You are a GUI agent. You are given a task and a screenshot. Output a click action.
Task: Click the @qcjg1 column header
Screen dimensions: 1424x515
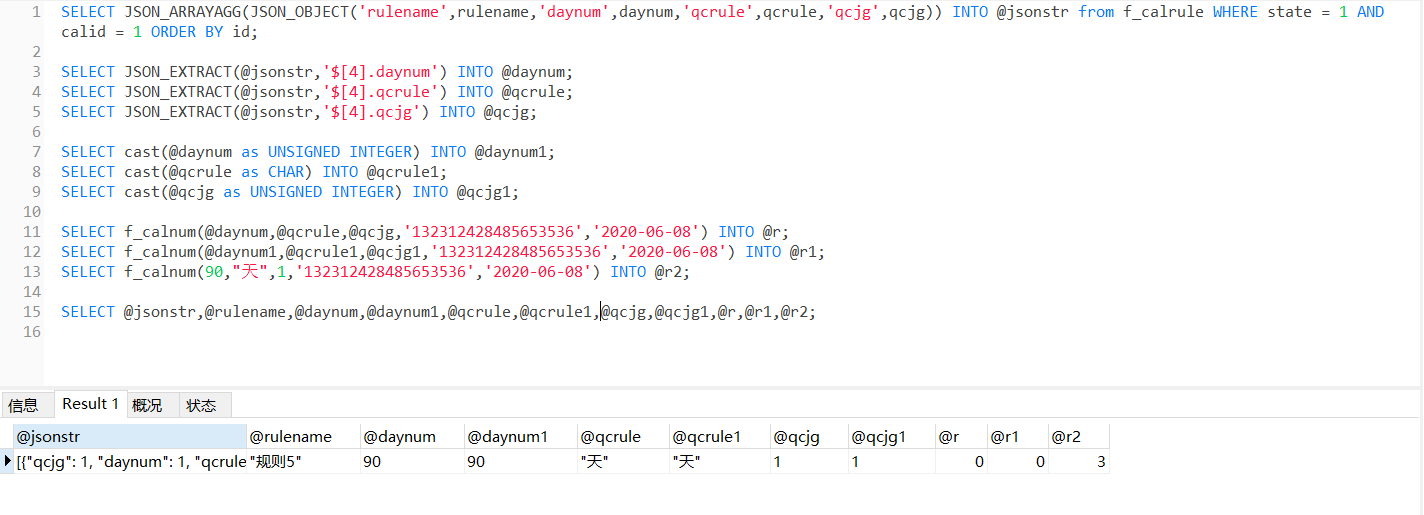pos(891,437)
